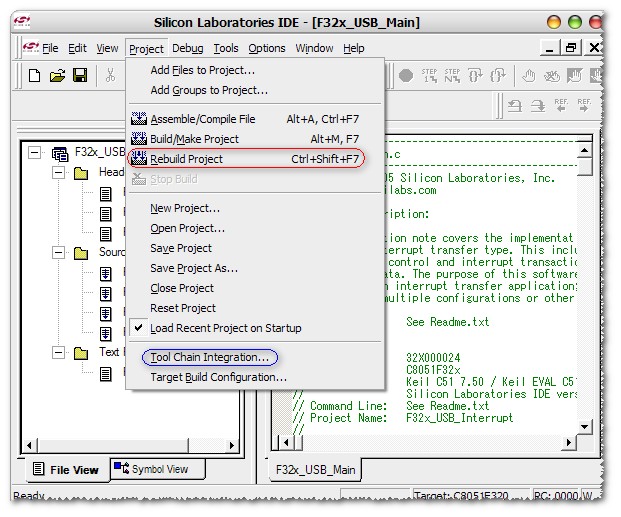621x517 pixels.
Task: Click the editor vertical scrollbar down arrow
Action: point(584,427)
